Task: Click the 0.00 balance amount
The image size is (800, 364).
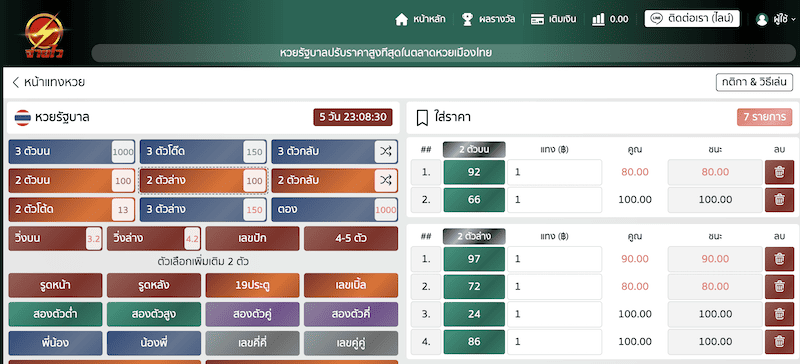Action: pyautogui.click(x=619, y=19)
